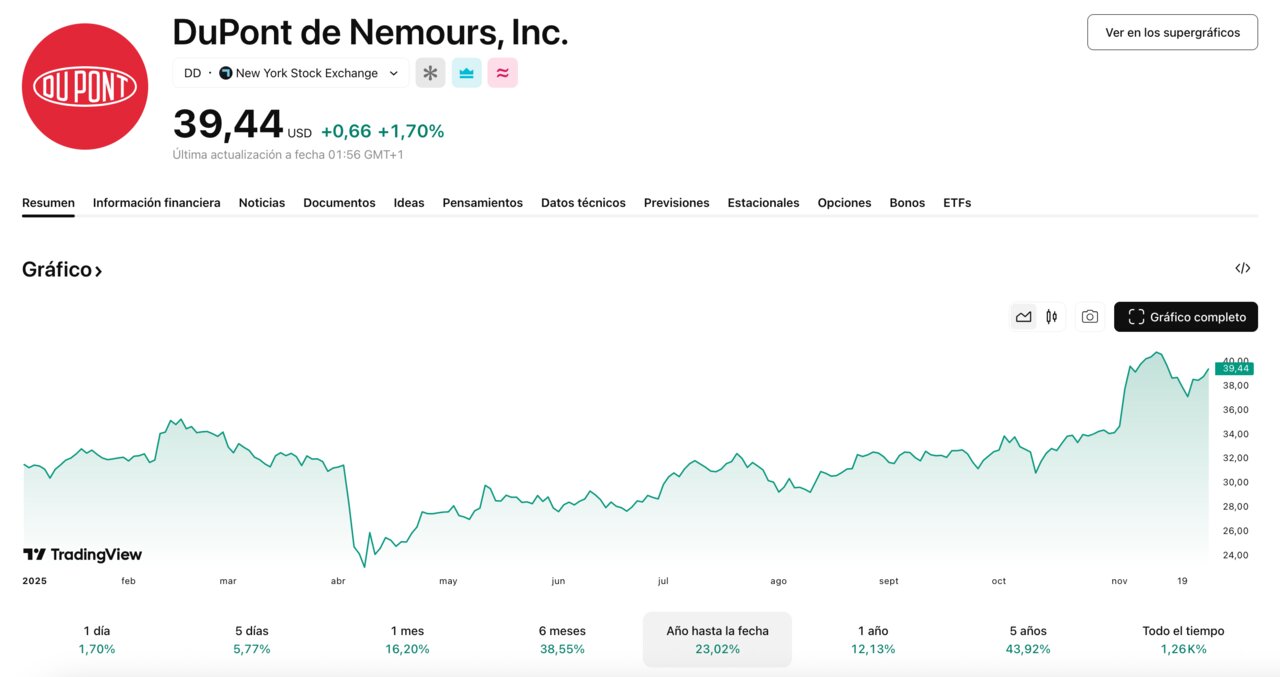Image resolution: width=1280 pixels, height=677 pixels.
Task: Open Gráfico completo view
Action: coord(1185,317)
